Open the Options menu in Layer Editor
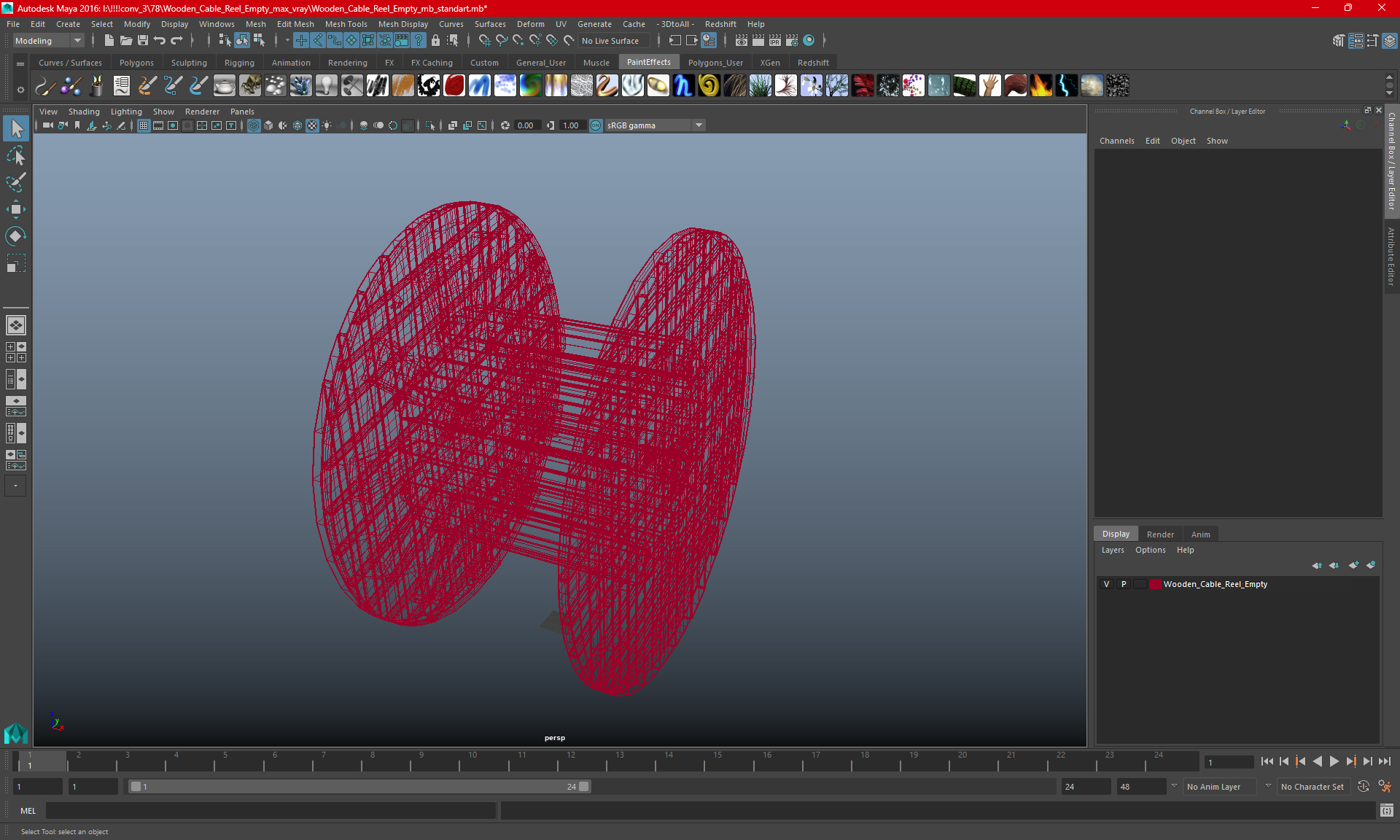The width and height of the screenshot is (1400, 840). [x=1150, y=550]
